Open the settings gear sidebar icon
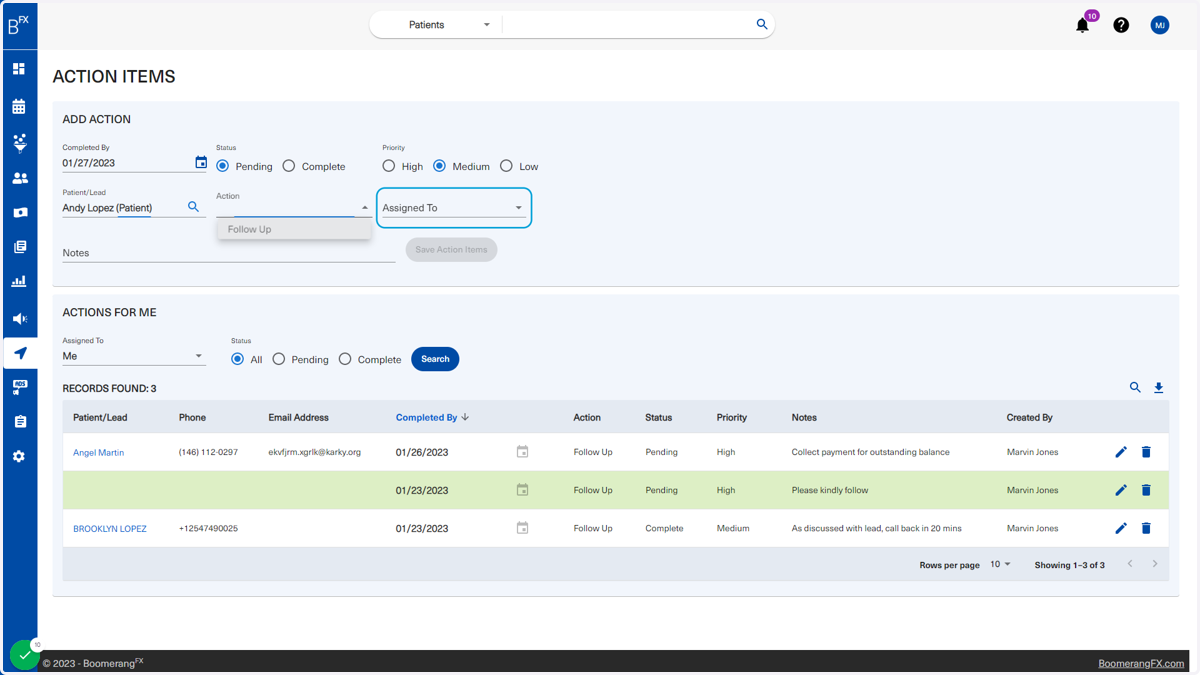This screenshot has height=675, width=1200. click(x=19, y=456)
